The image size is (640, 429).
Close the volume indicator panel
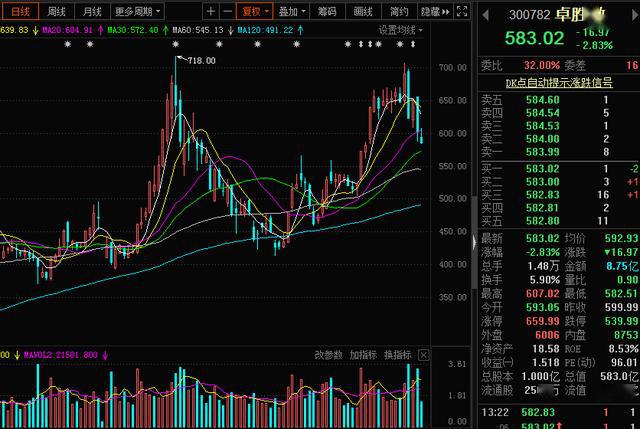click(424, 354)
